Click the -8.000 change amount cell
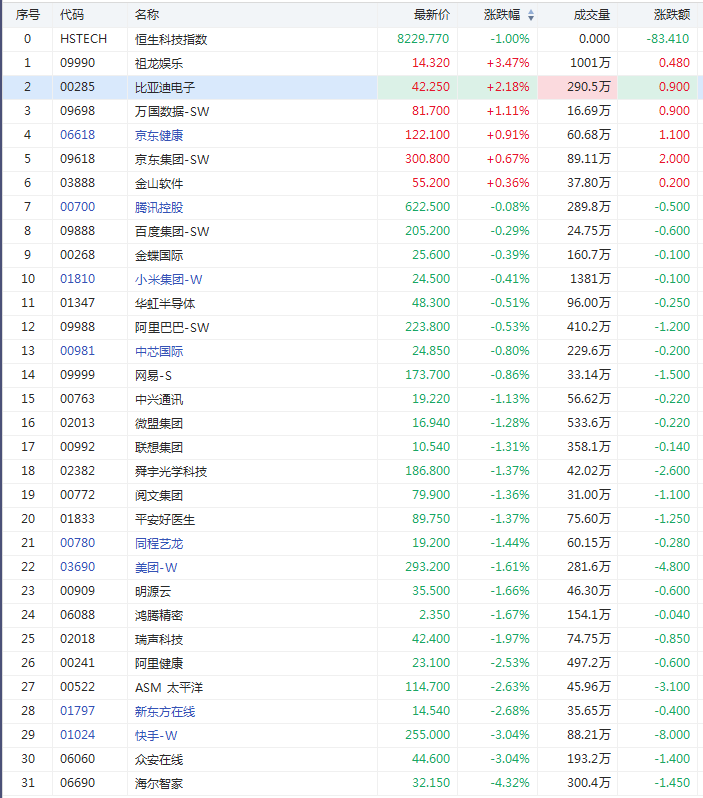 tap(672, 734)
